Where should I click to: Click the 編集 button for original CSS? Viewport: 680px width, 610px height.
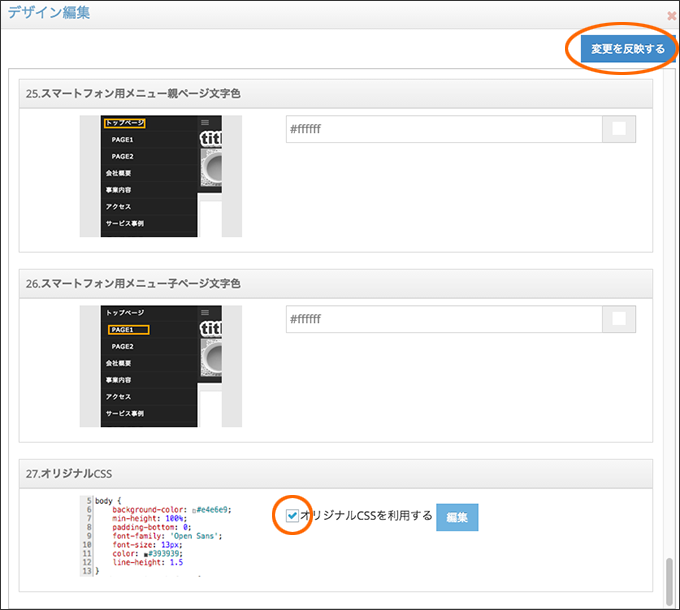(457, 517)
